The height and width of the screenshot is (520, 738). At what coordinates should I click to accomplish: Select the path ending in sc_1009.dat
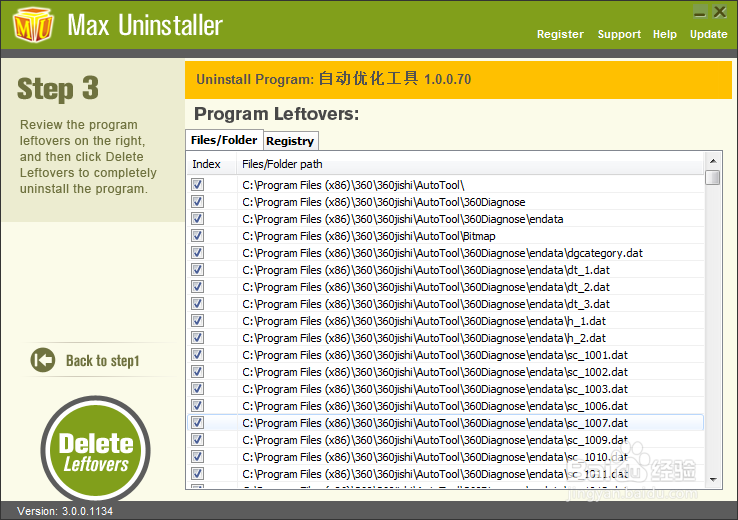click(x=435, y=440)
